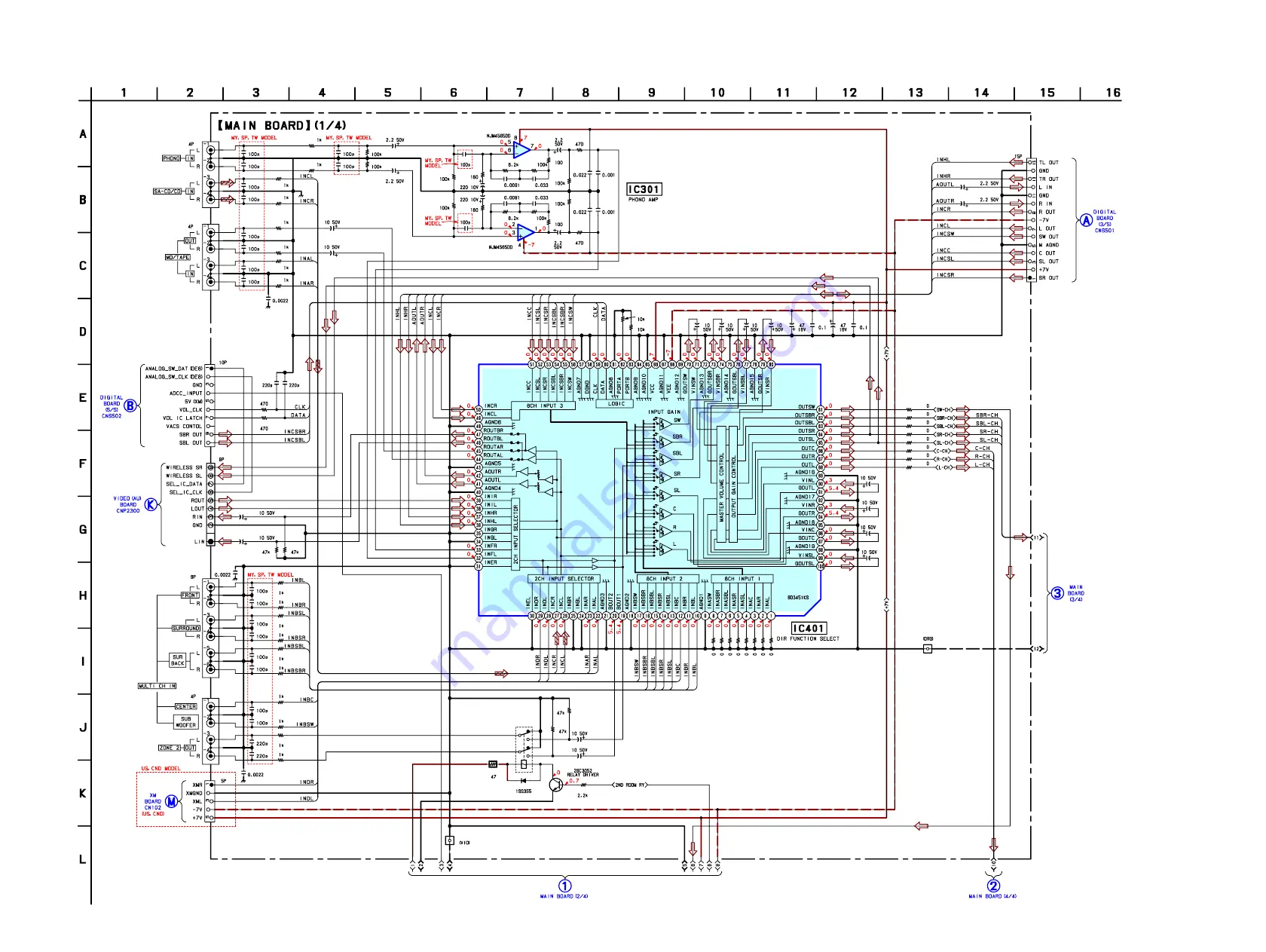Screen dimensions: 1266x952
Task: Click the circled 2 Main Board 4/4 marker
Action: [x=993, y=886]
